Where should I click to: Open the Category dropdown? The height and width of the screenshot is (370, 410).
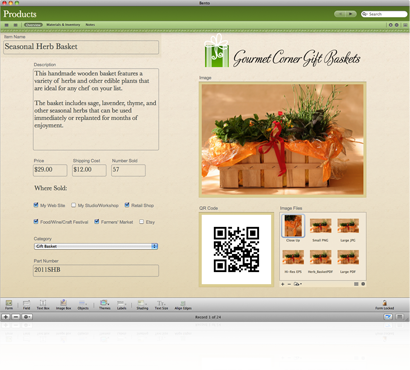point(96,246)
